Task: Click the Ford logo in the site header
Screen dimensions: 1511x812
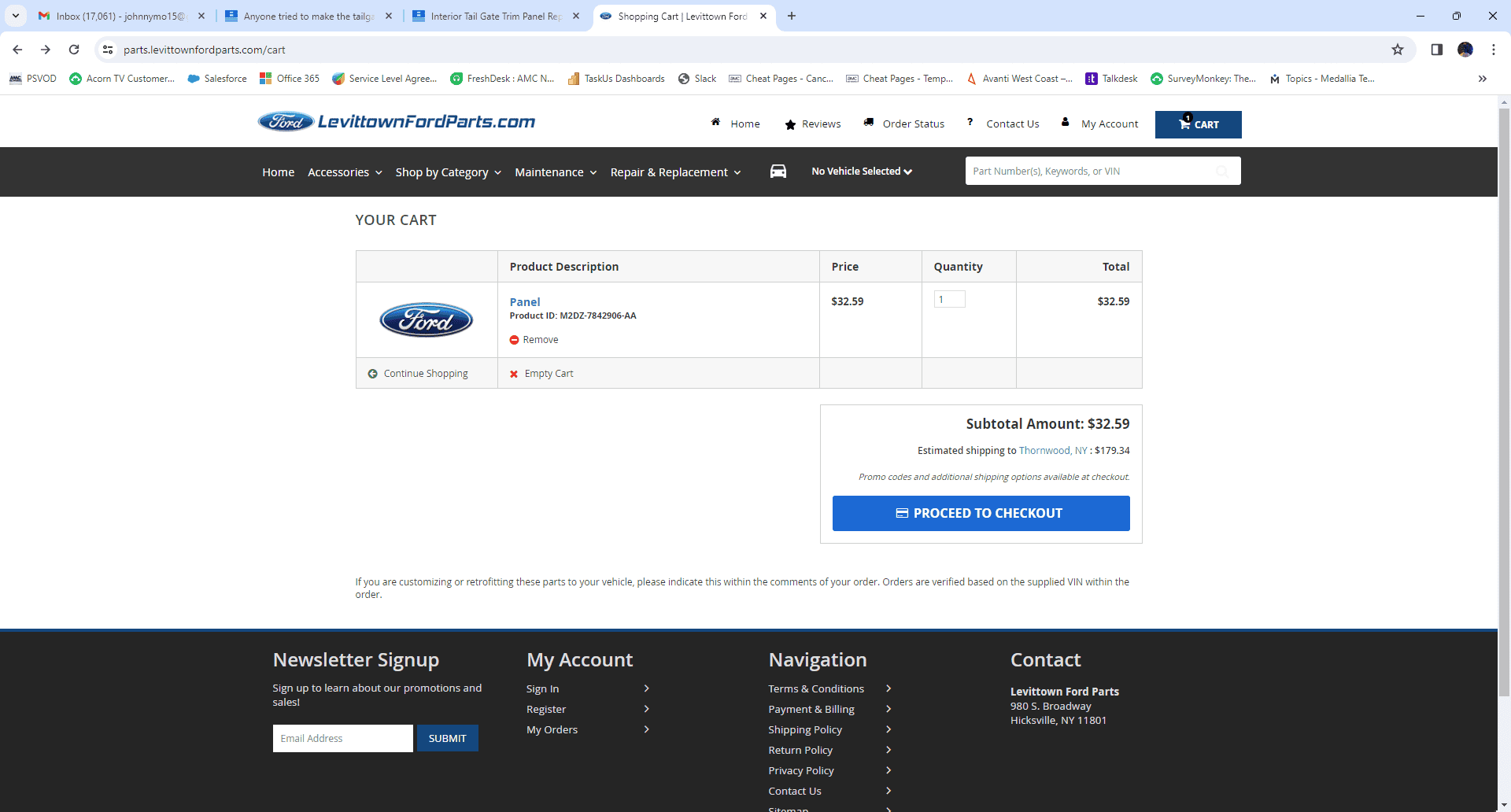Action: point(286,122)
